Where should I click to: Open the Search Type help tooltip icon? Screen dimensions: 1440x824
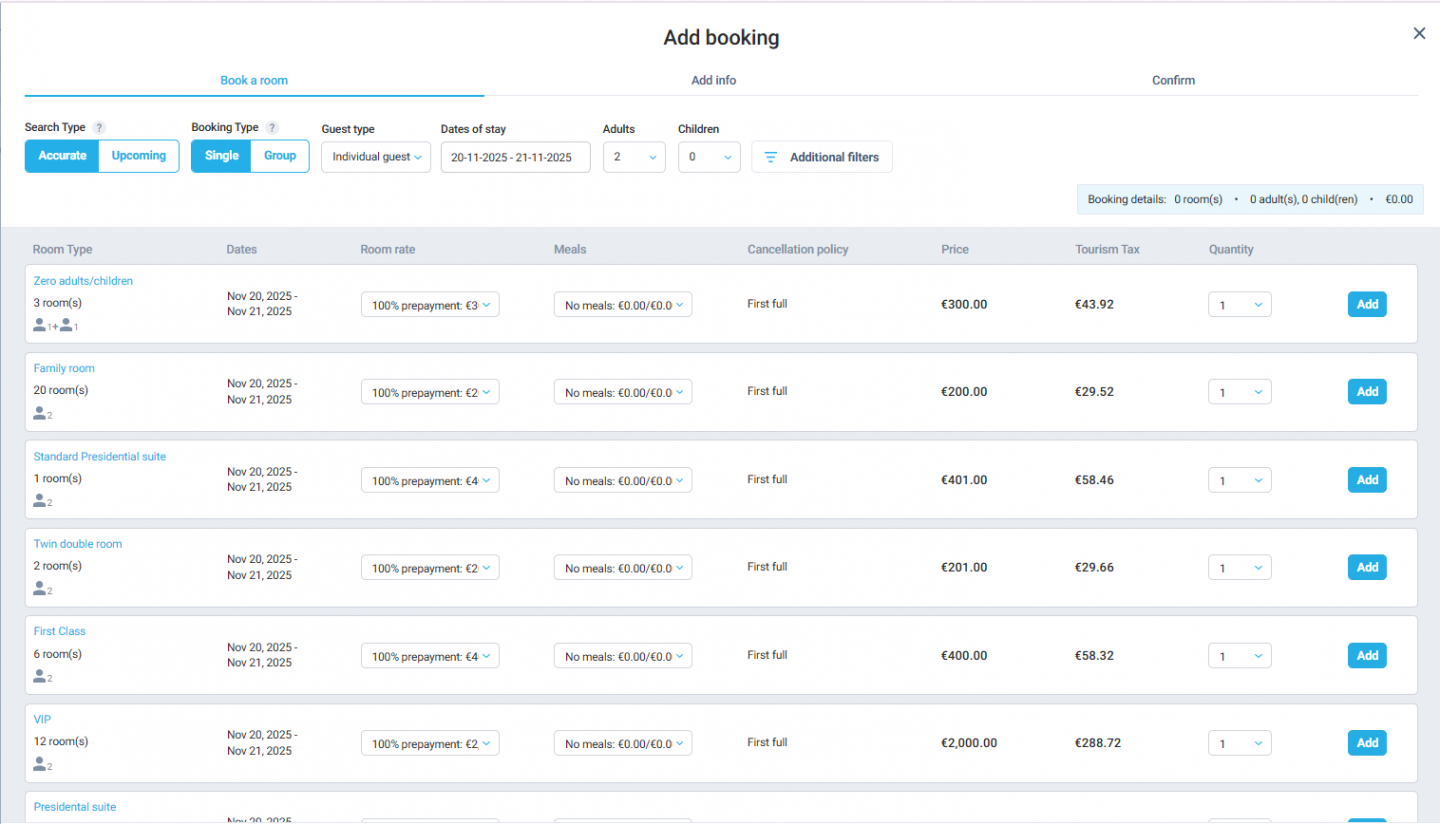[98, 127]
